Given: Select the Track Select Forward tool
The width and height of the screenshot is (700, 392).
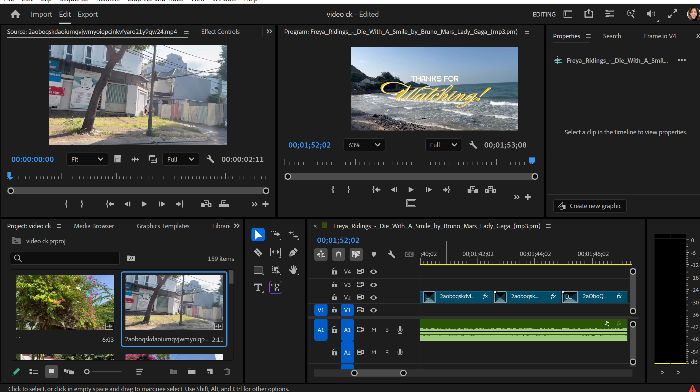Looking at the screenshot, I should [x=275, y=234].
